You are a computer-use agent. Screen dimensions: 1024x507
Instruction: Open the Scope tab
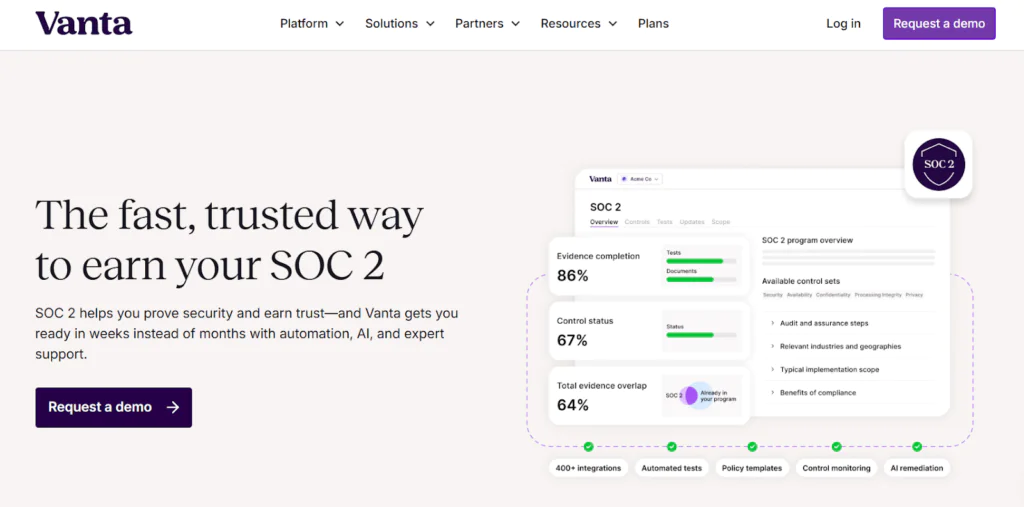(x=720, y=222)
